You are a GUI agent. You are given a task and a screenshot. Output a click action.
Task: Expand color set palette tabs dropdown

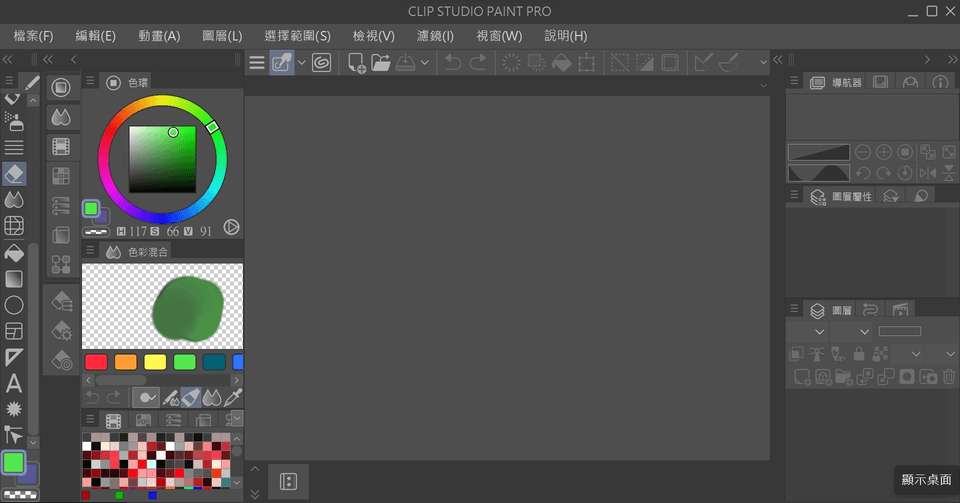[236, 419]
